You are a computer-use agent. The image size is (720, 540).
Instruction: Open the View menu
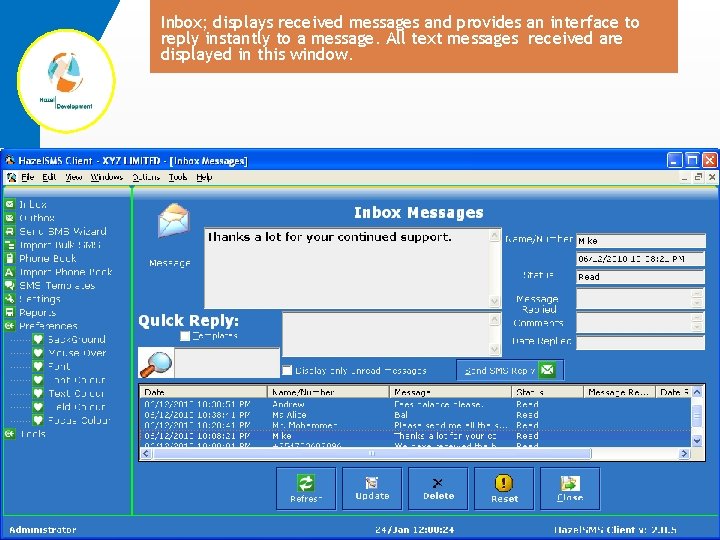click(73, 177)
